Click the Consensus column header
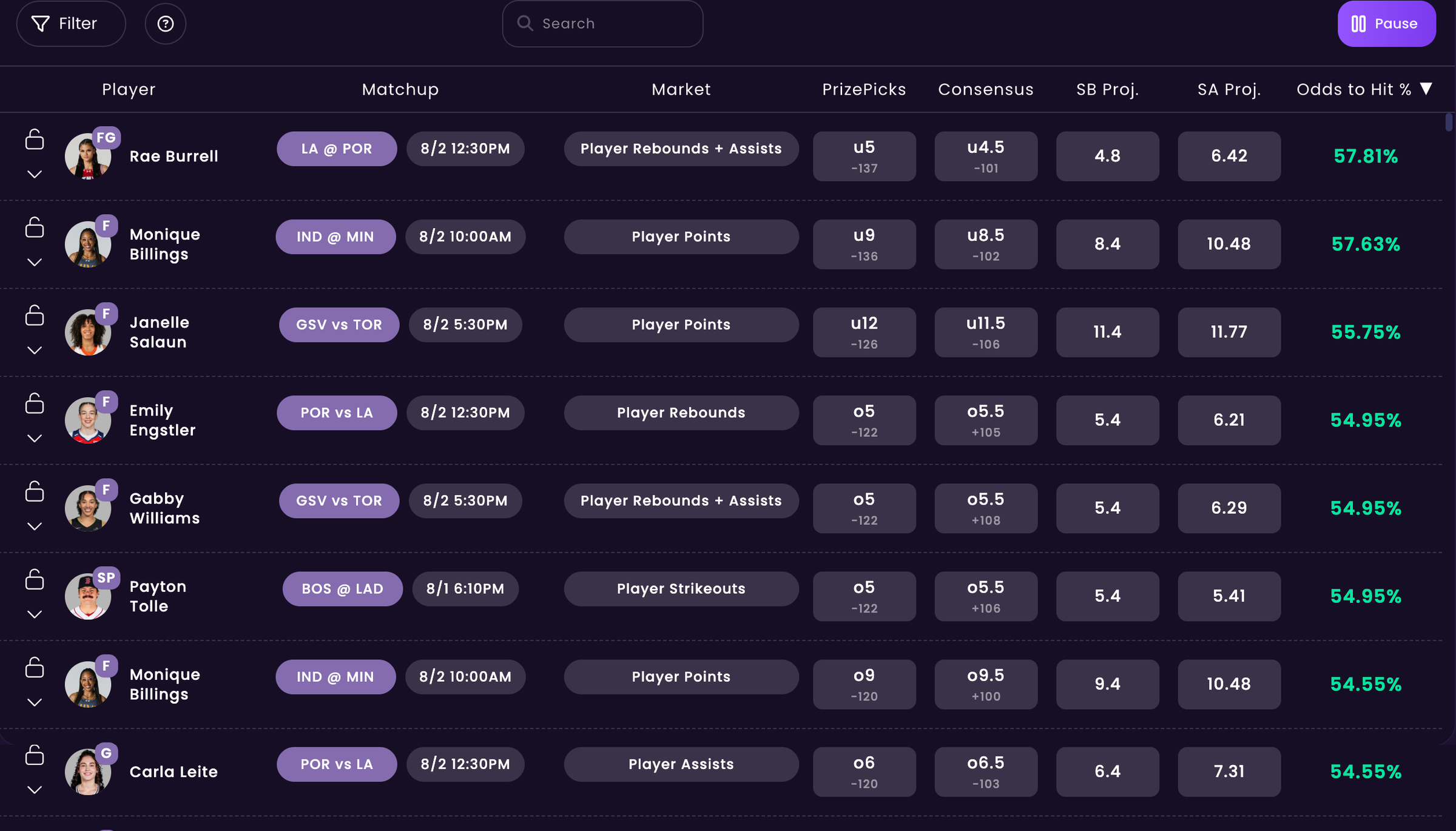 pos(986,89)
